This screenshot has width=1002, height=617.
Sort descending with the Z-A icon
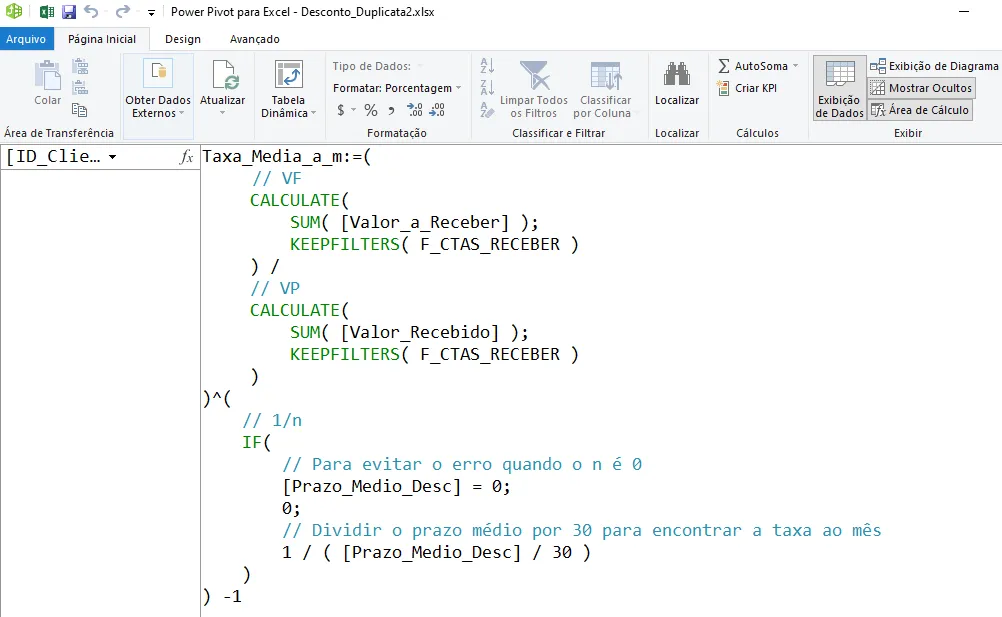pyautogui.click(x=487, y=87)
